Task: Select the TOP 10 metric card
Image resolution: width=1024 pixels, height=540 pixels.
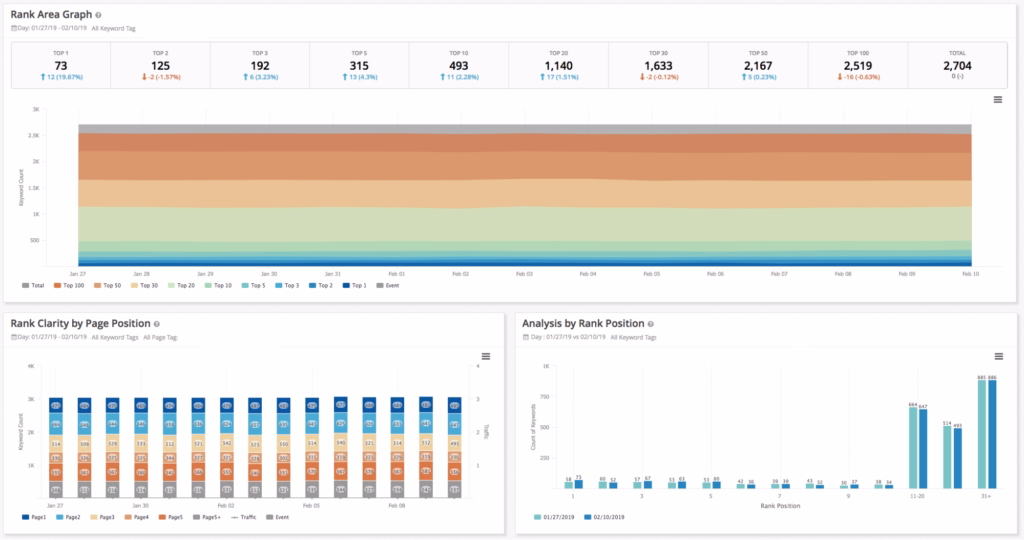Action: [x=459, y=66]
